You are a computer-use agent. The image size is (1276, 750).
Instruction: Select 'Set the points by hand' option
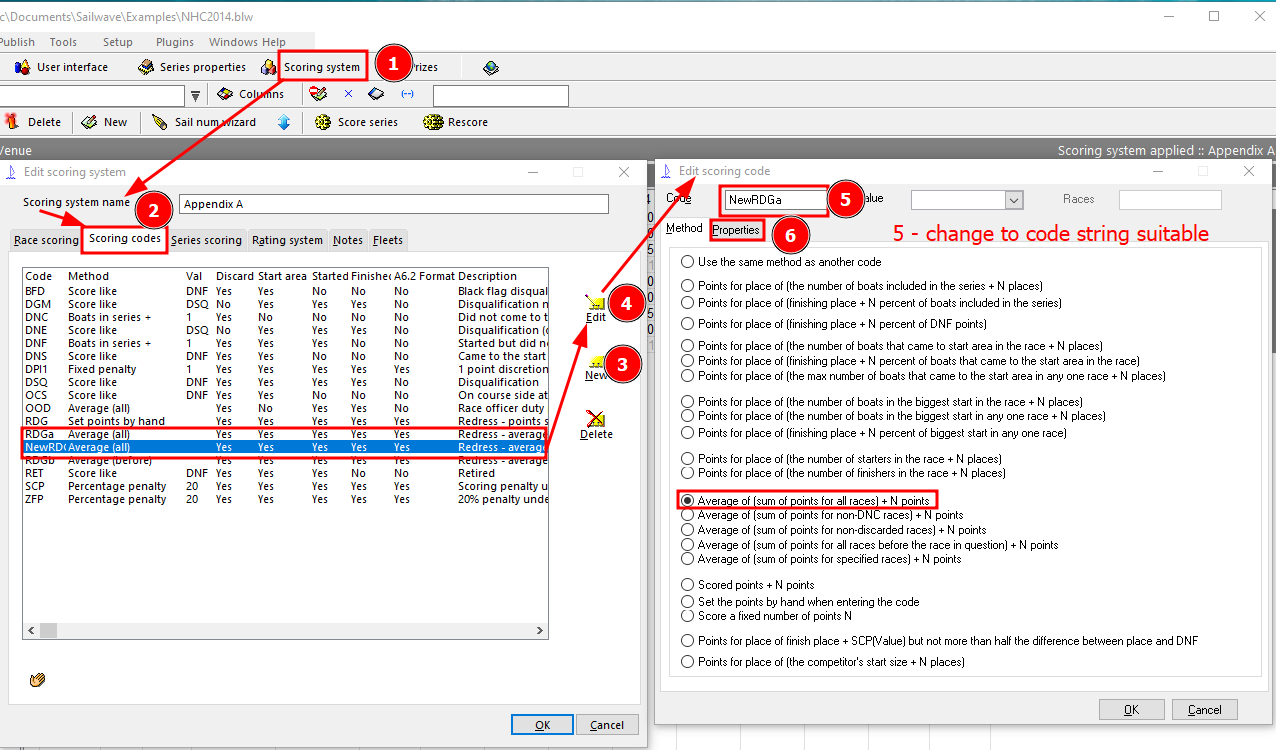click(800, 602)
